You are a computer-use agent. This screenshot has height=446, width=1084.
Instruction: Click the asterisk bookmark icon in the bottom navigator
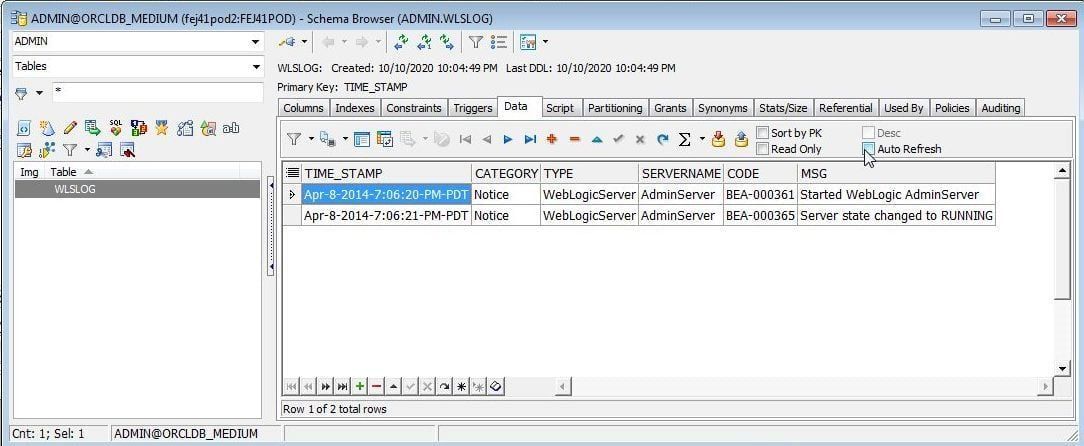461,387
